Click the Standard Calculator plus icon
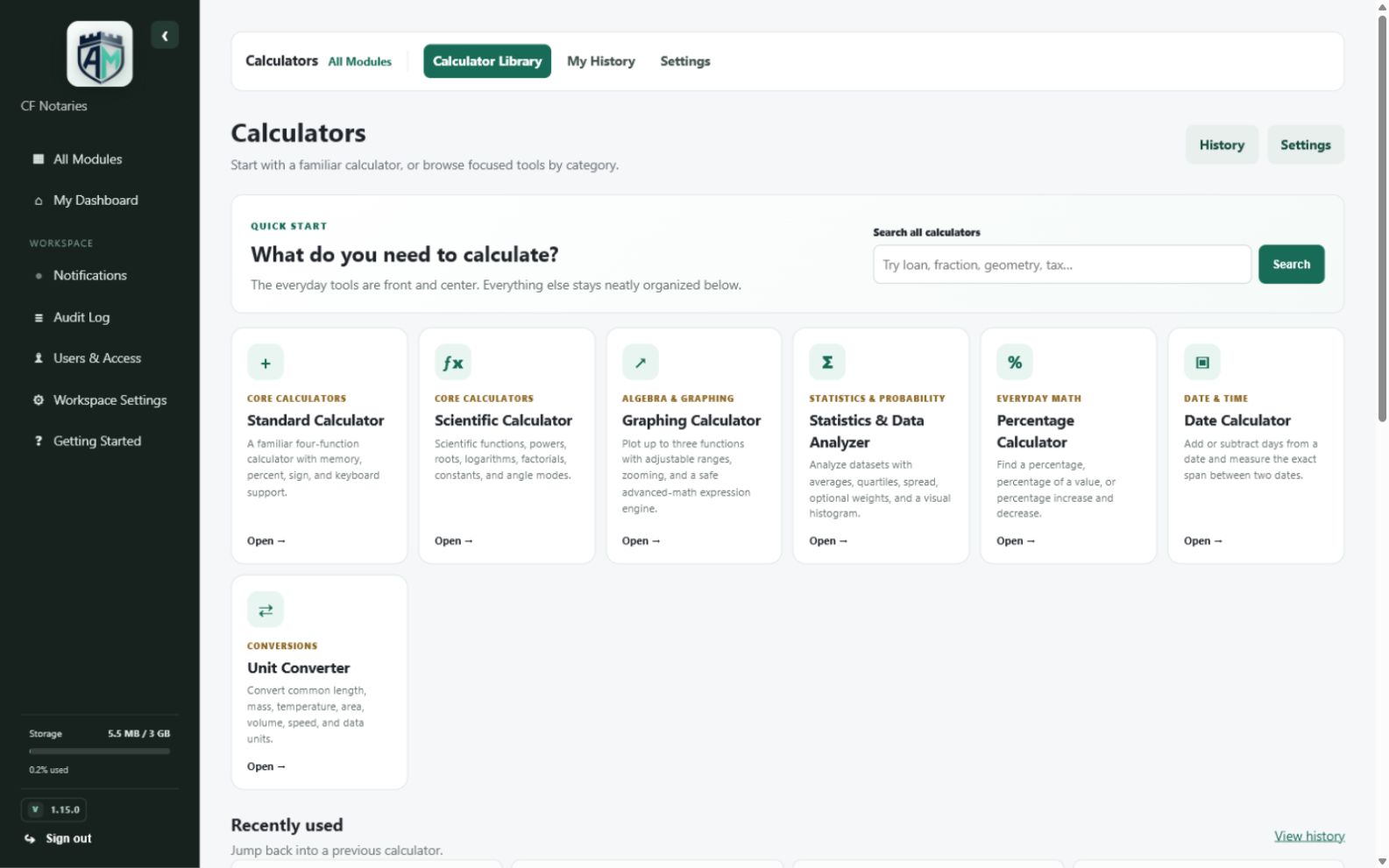The height and width of the screenshot is (868, 1389). 266,363
